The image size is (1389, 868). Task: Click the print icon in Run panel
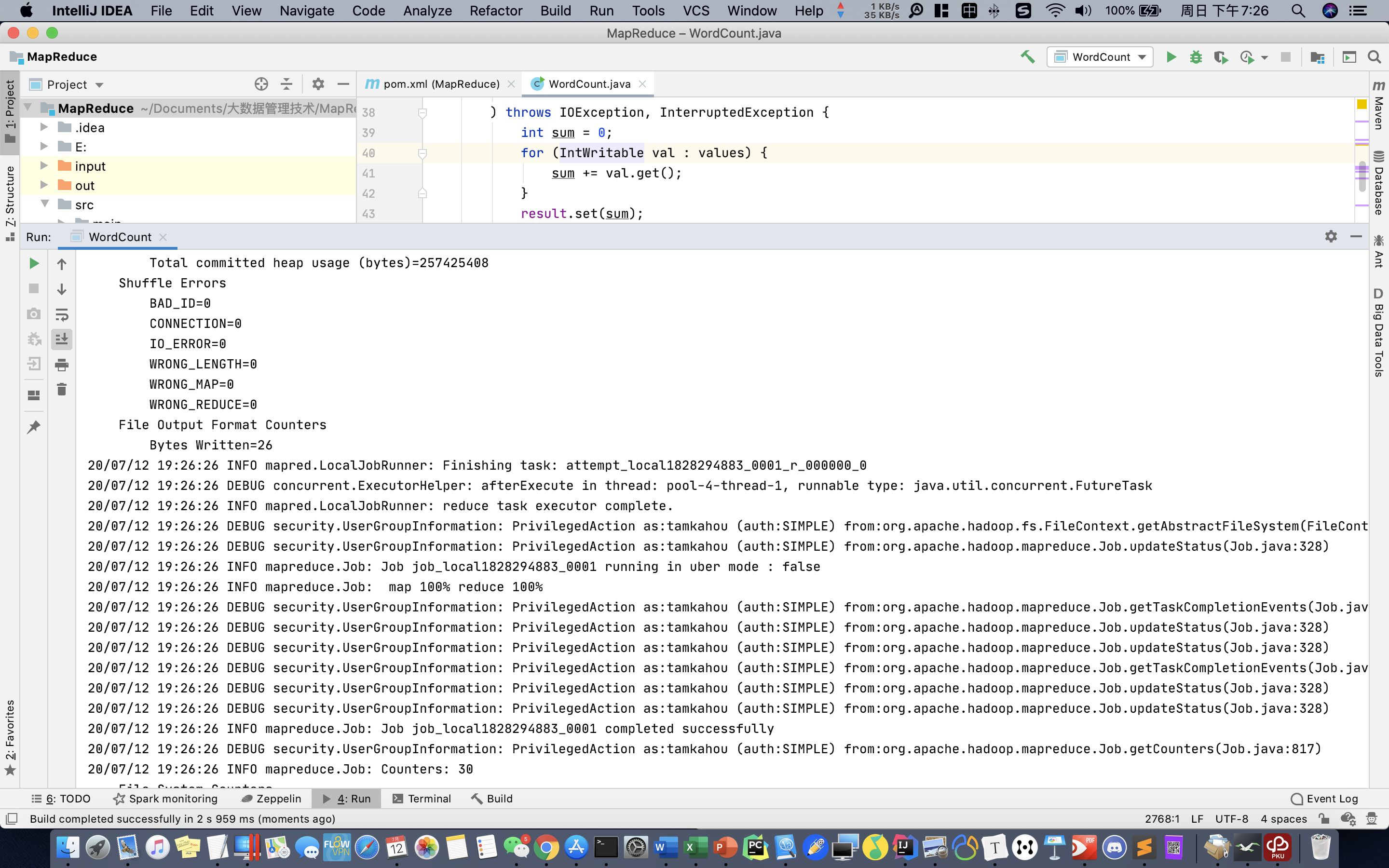pos(61,365)
